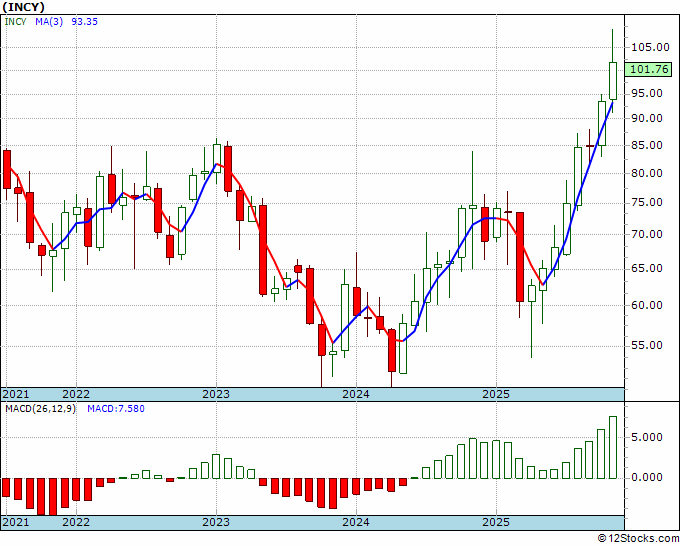Click the tallest rightmost MACD histogram bar
The image size is (680, 546).
click(613, 448)
